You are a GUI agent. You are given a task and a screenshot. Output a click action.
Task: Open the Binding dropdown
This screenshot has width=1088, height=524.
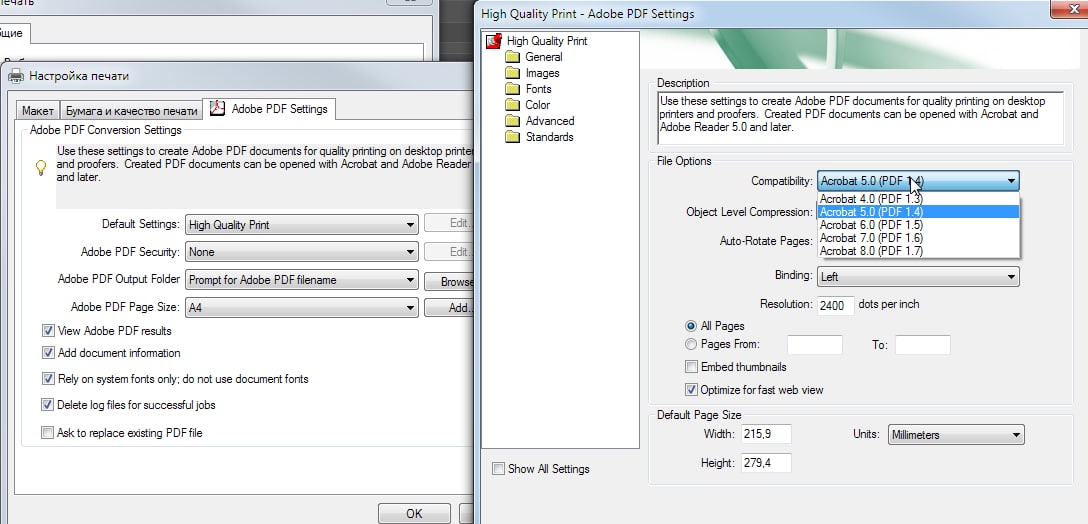(x=918, y=276)
